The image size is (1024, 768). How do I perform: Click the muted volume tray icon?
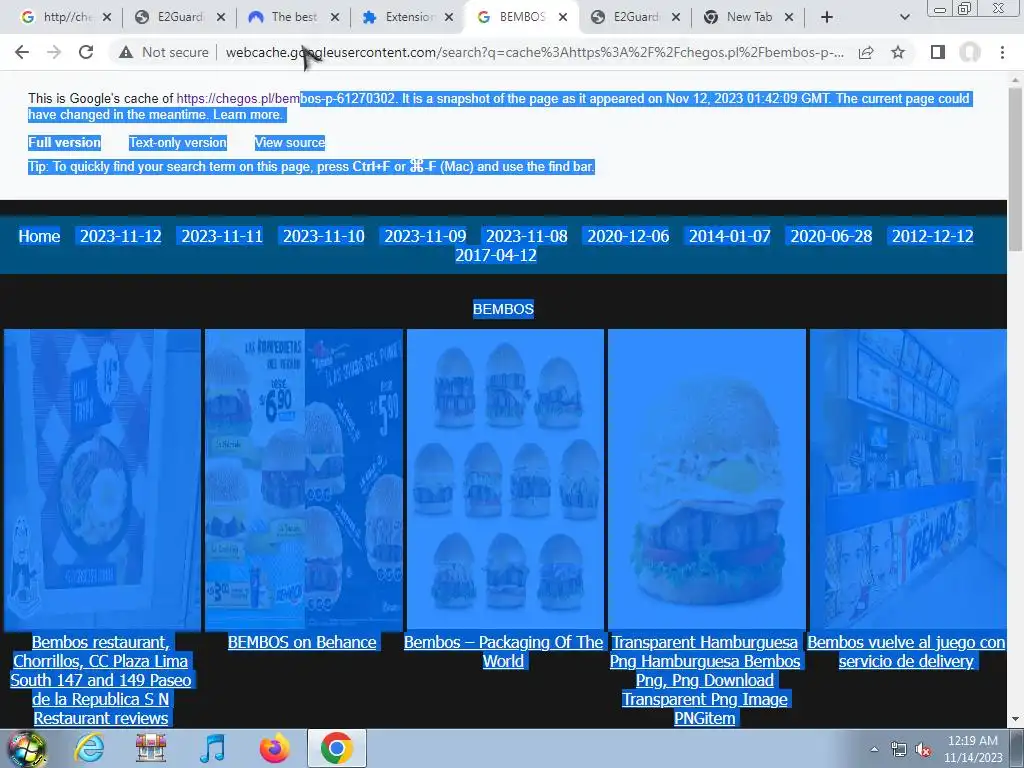tap(923, 750)
